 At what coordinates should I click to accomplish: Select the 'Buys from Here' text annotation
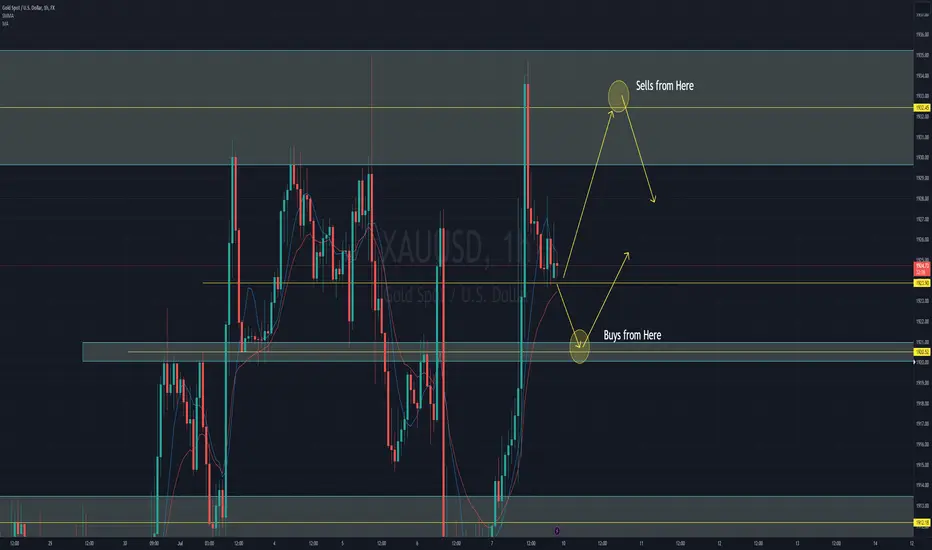tap(632, 335)
